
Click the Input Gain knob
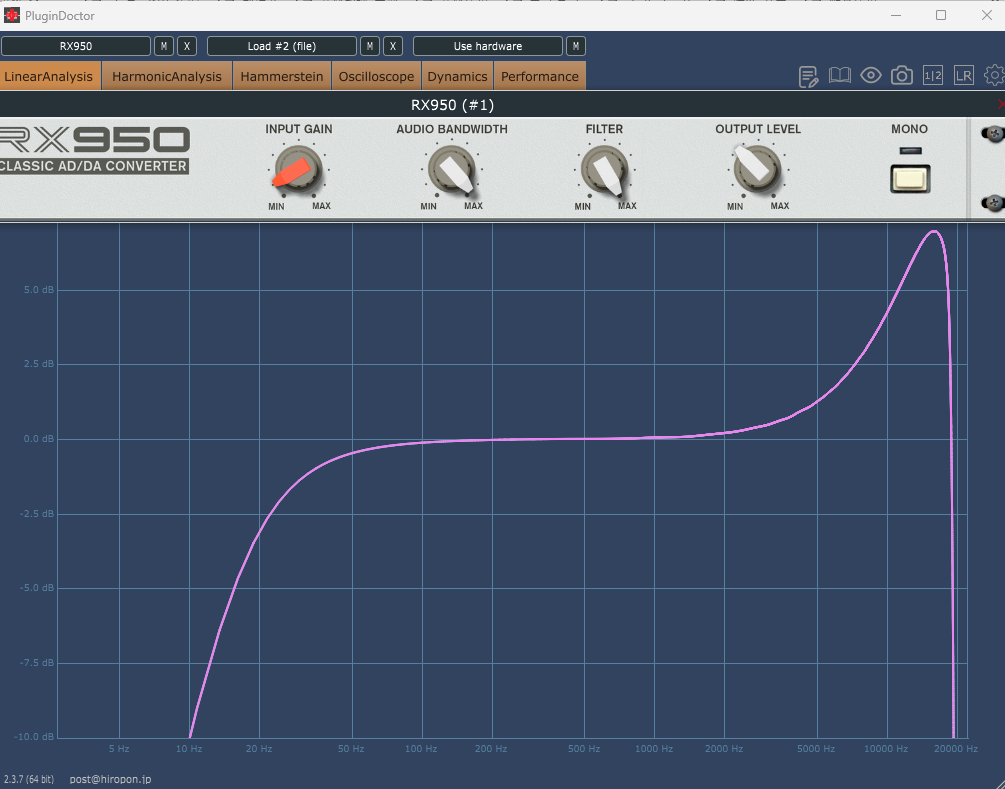(298, 169)
